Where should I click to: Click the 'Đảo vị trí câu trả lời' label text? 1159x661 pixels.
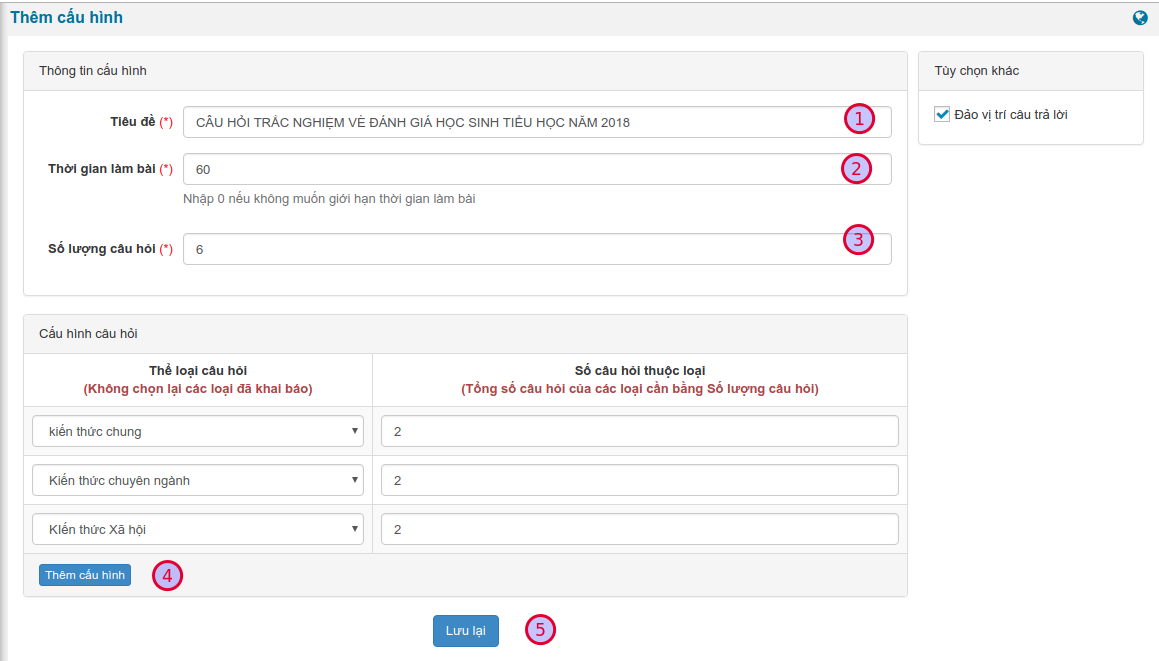(1011, 114)
